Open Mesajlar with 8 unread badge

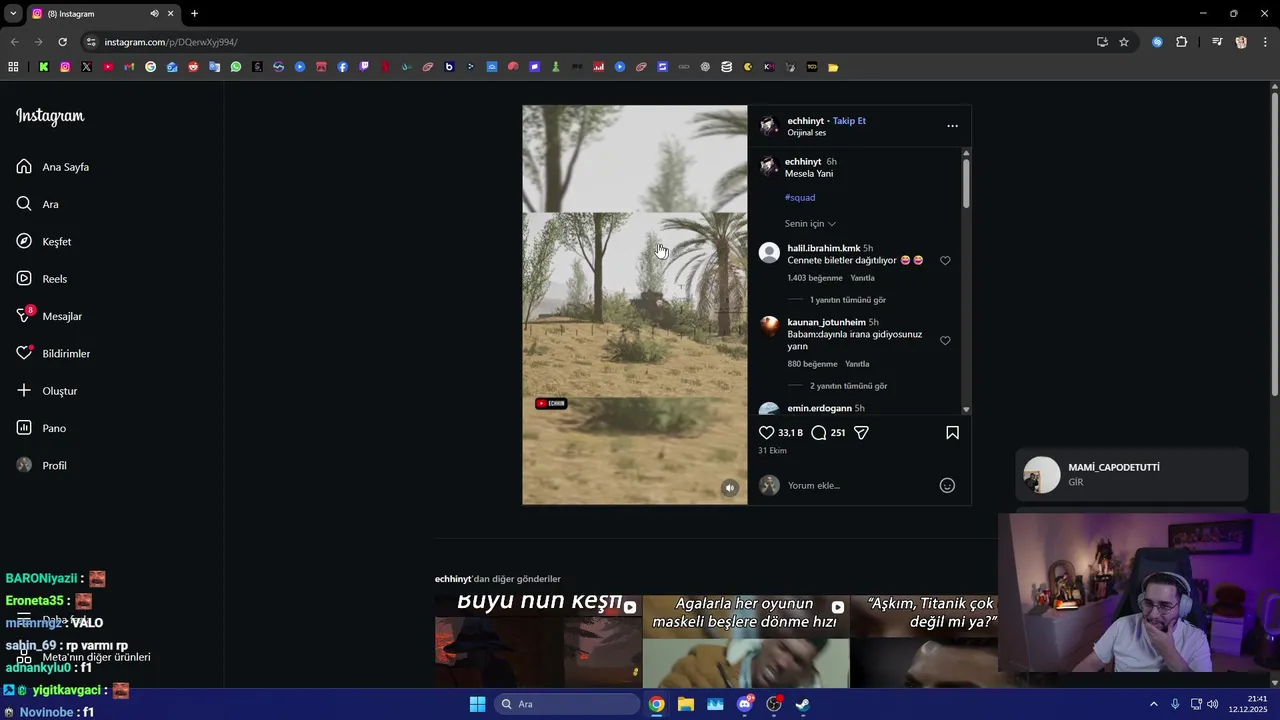pyautogui.click(x=49, y=316)
